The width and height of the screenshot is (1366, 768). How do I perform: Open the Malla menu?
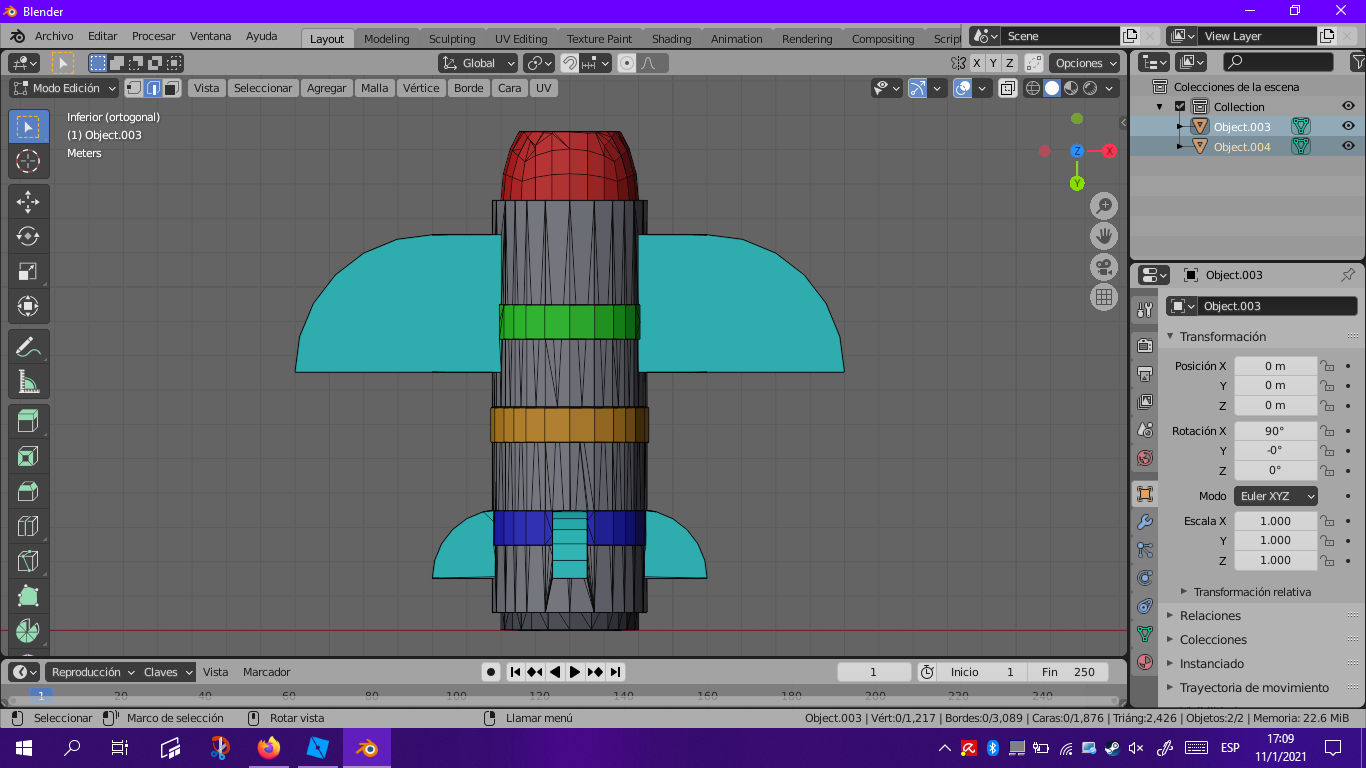[x=374, y=88]
